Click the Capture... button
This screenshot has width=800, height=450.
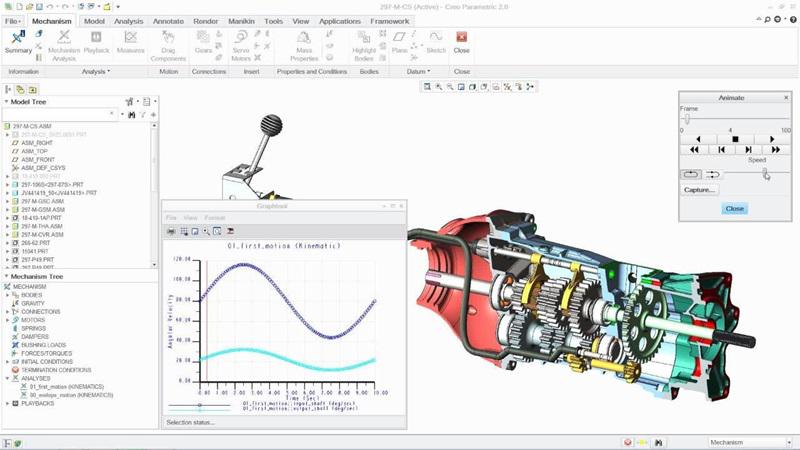[700, 190]
